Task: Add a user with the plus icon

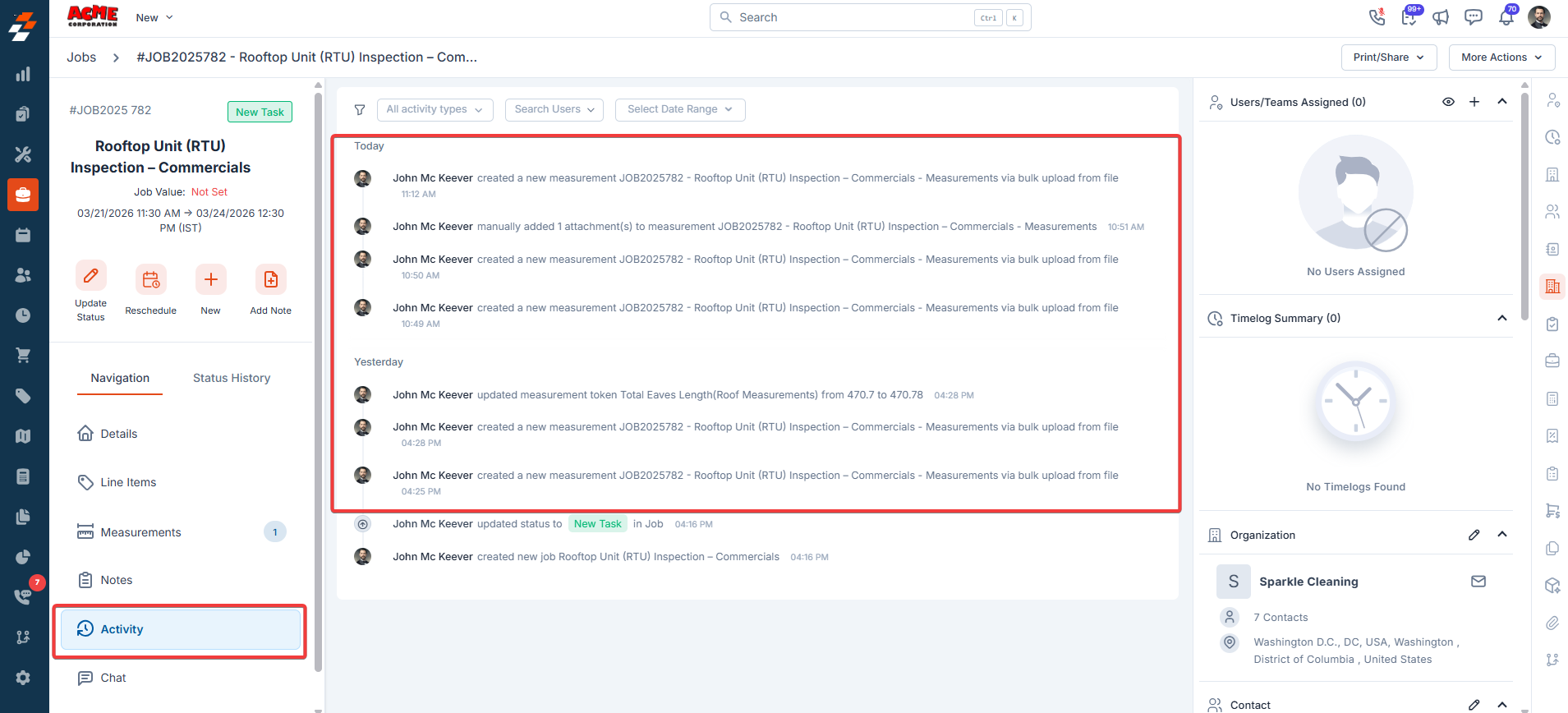Action: point(1474,102)
